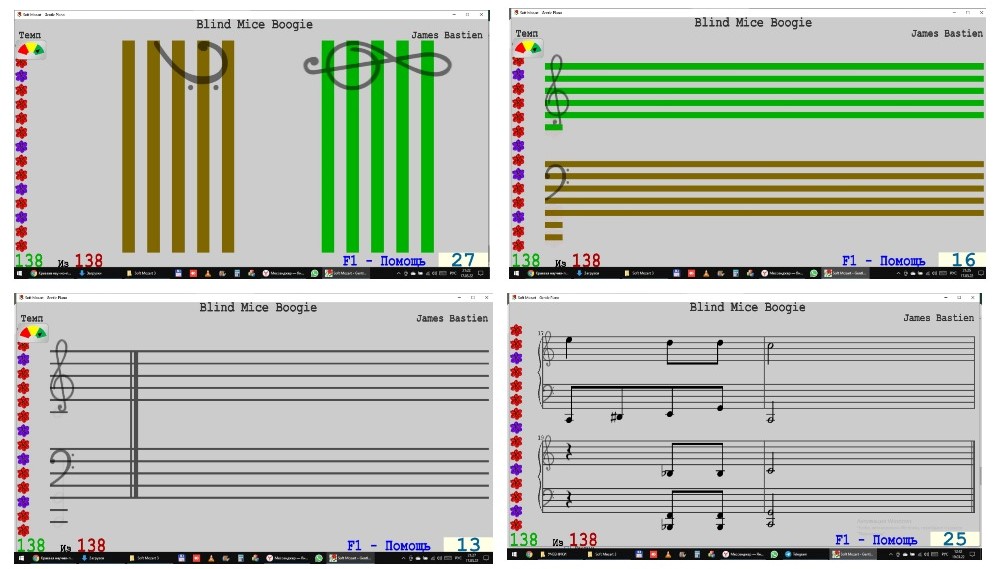Open WhatsApp from the counter 25 window taskbar
This screenshot has width=1000, height=569.
click(774, 554)
